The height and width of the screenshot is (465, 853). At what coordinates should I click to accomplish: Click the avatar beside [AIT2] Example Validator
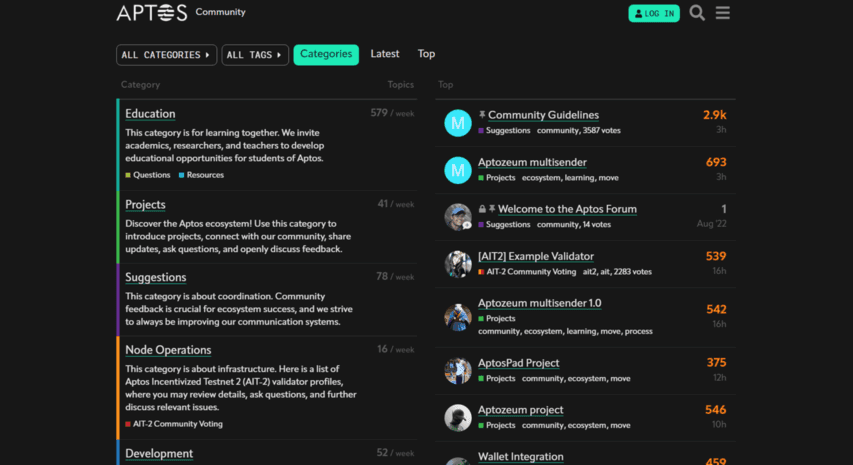458,264
